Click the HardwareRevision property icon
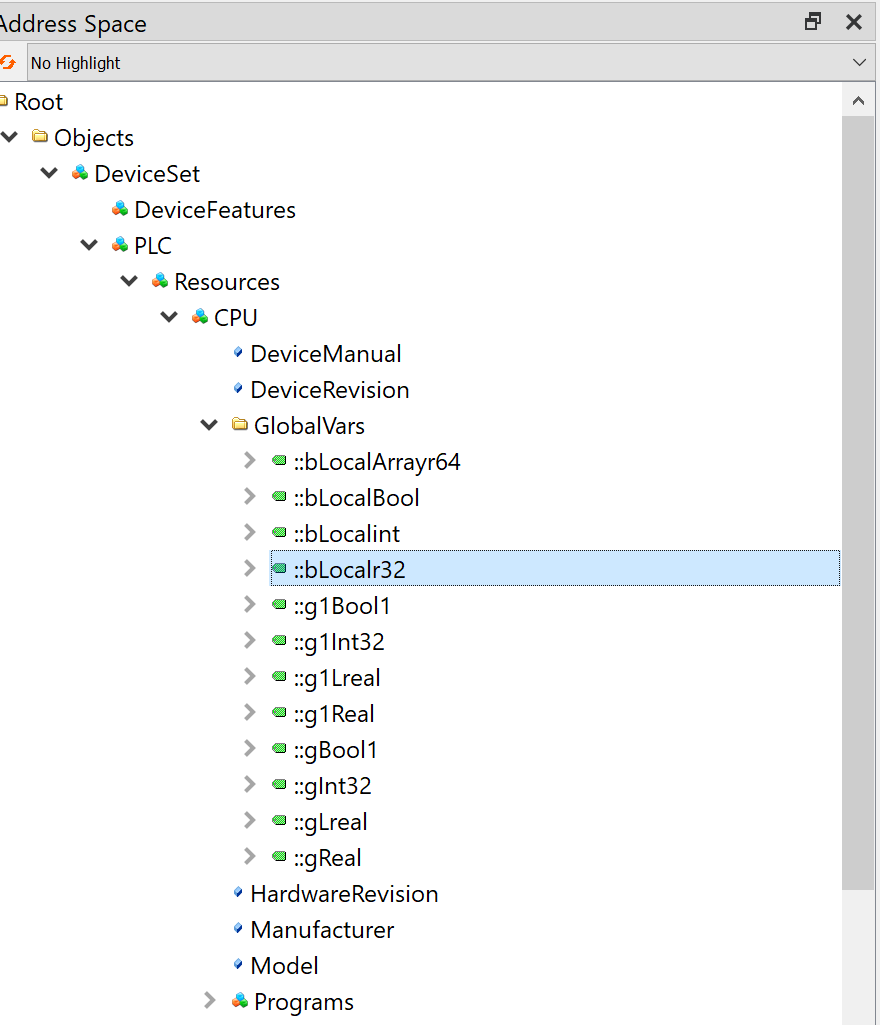The height and width of the screenshot is (1025, 880). [x=238, y=892]
